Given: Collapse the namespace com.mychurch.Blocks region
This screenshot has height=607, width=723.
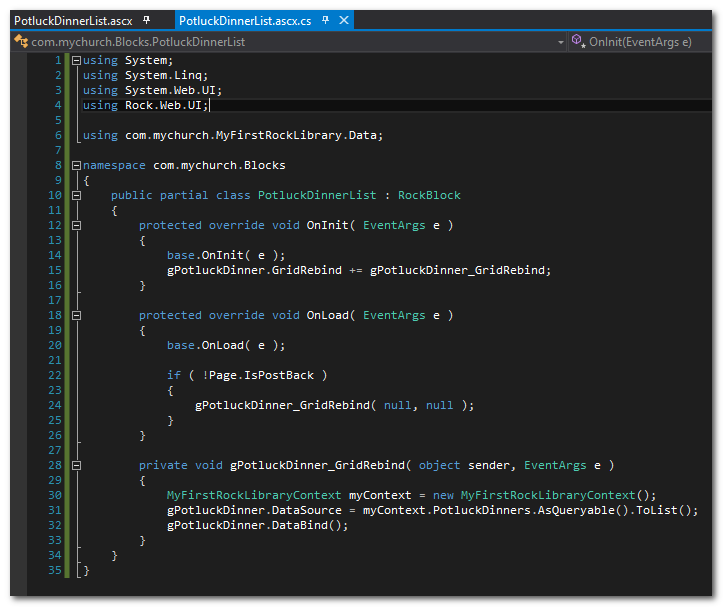Looking at the screenshot, I should click(75, 165).
